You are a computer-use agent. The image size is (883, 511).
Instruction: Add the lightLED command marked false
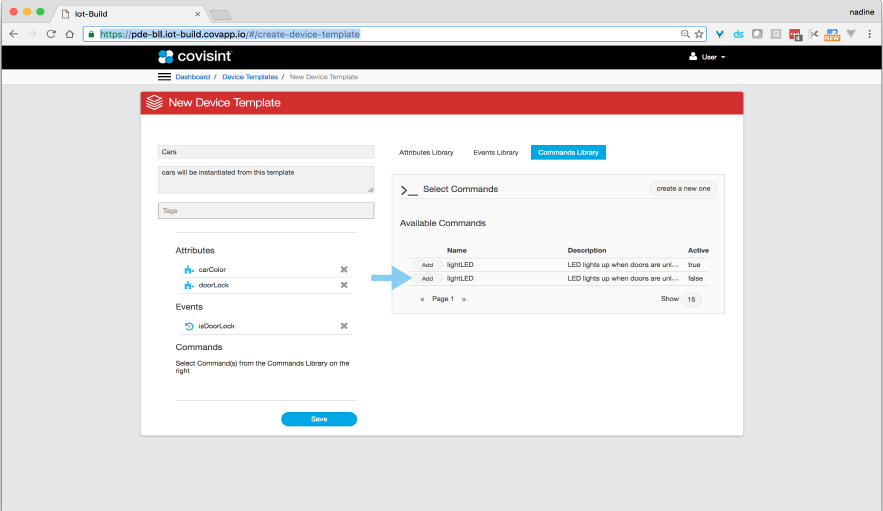point(427,278)
